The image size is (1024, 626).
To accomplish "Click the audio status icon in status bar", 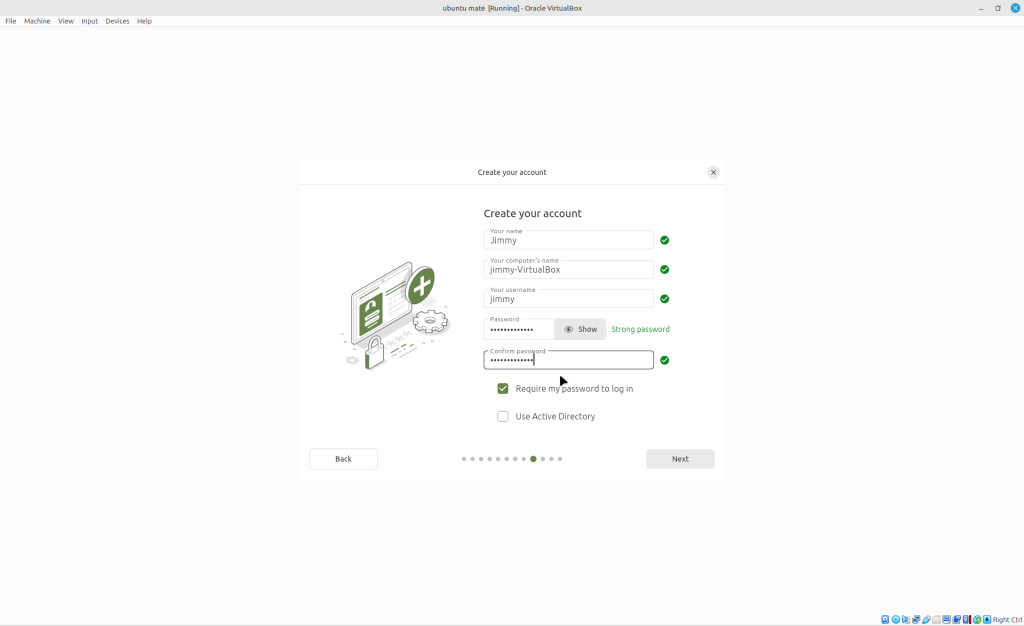I will tap(906, 619).
